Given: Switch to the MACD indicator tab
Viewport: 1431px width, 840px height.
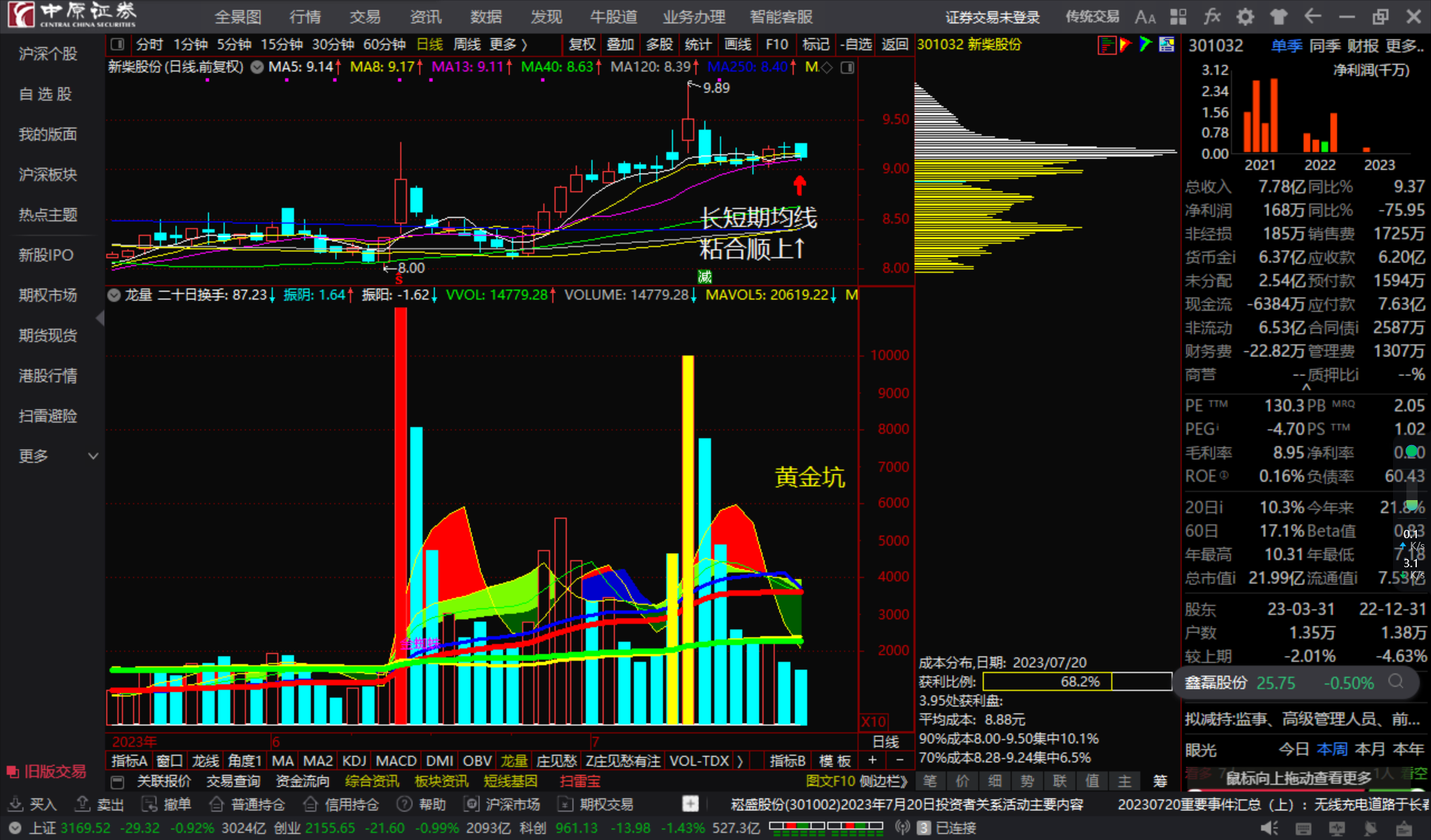Looking at the screenshot, I should 396,760.
